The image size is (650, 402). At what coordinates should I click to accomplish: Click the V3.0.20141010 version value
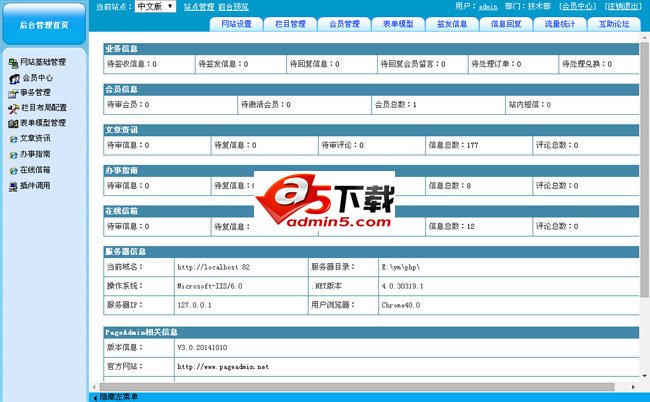click(202, 348)
